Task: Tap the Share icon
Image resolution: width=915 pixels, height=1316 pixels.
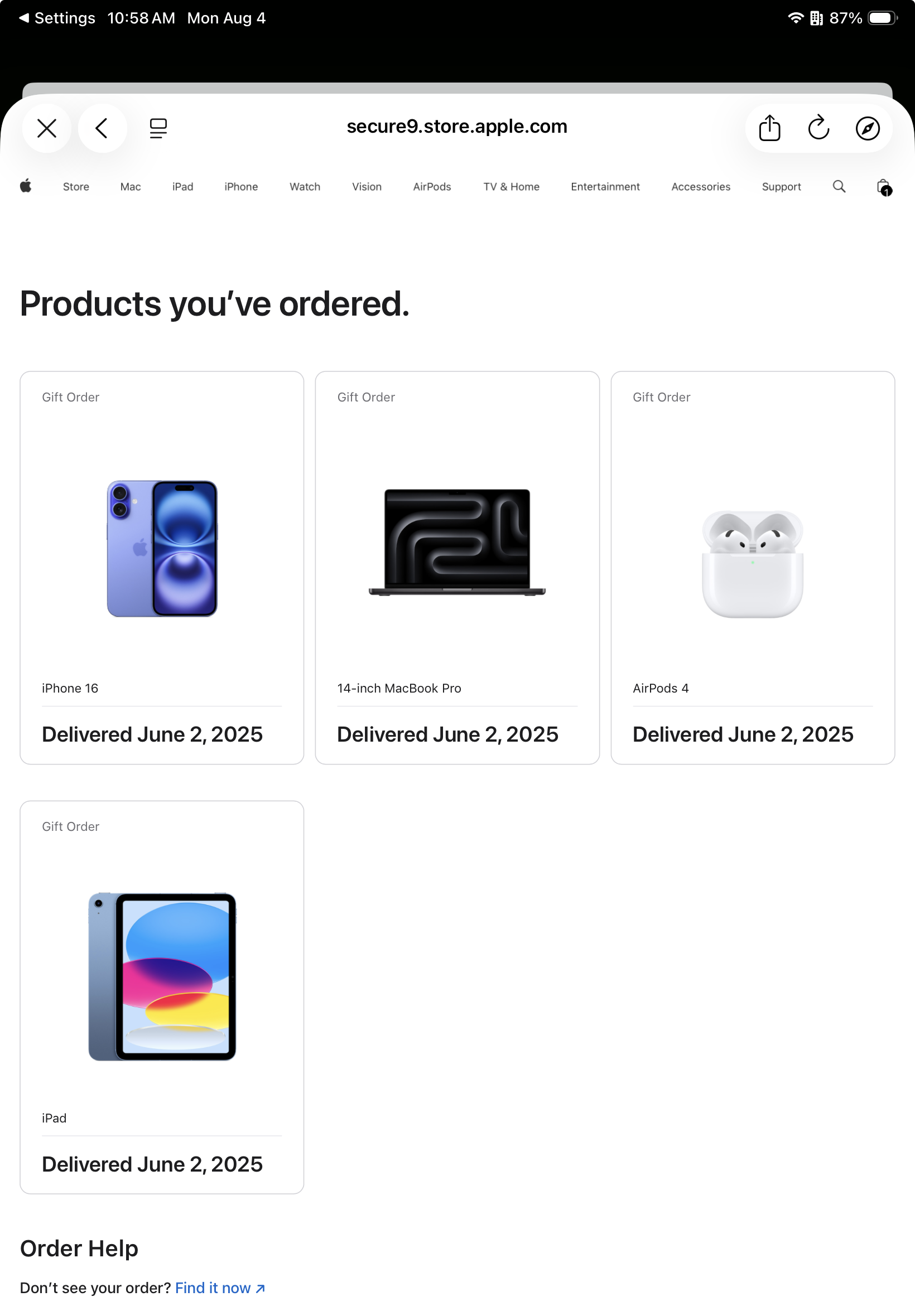Action: (769, 128)
